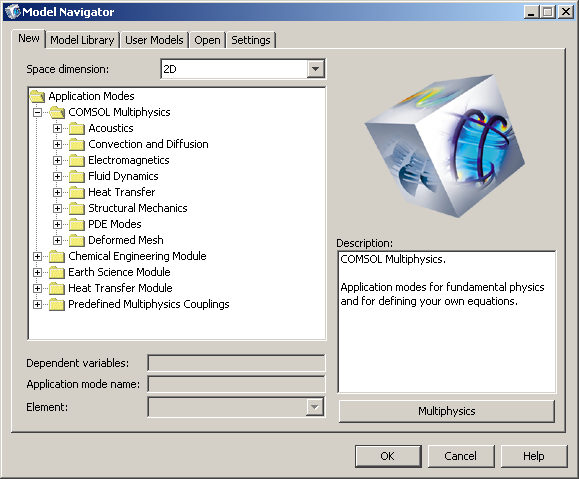579x479 pixels.
Task: Expand the Electromagnetics node
Action: tap(57, 160)
